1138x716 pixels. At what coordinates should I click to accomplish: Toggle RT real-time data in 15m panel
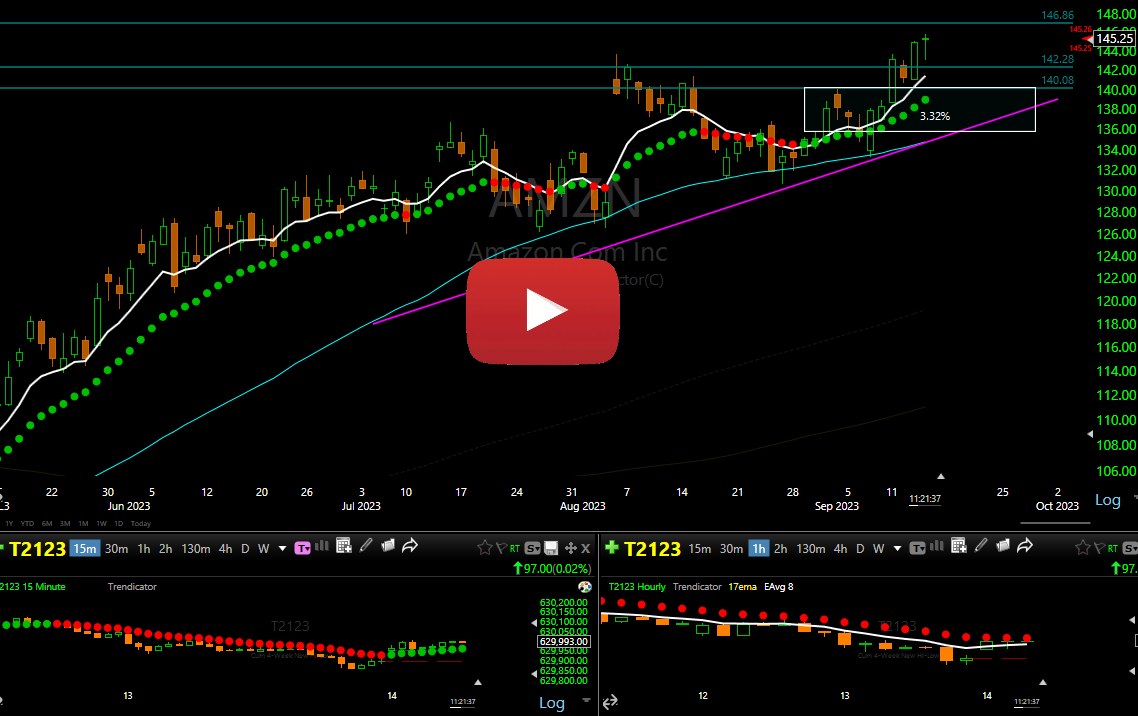click(x=515, y=548)
